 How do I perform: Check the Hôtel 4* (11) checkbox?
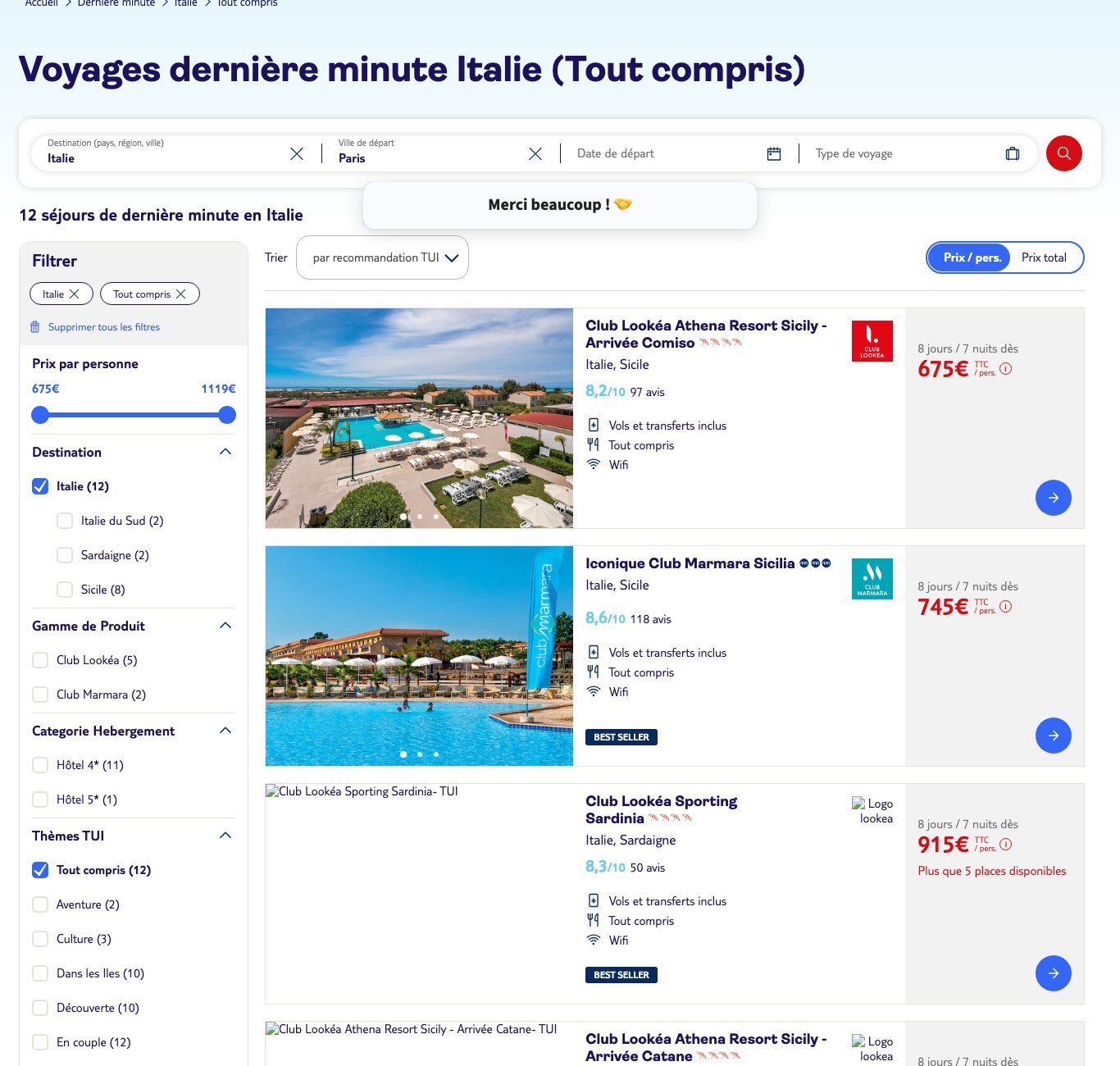(40, 765)
